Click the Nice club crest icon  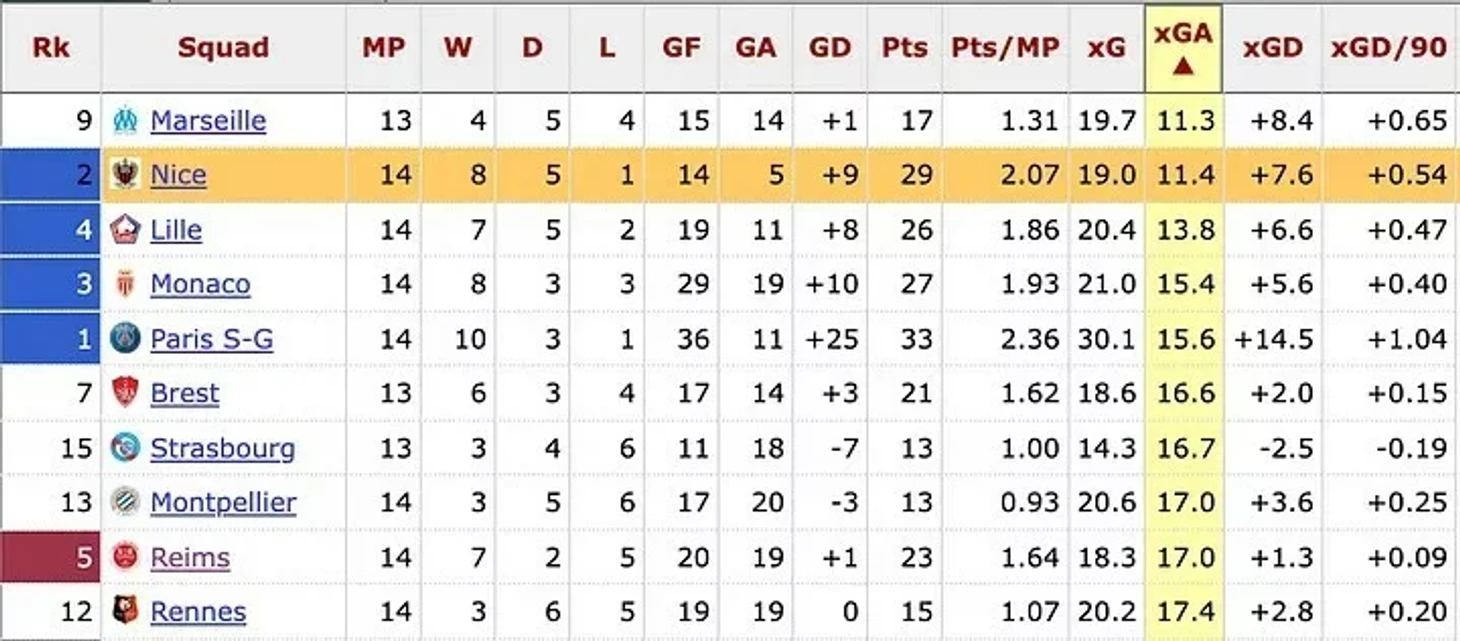click(x=125, y=175)
